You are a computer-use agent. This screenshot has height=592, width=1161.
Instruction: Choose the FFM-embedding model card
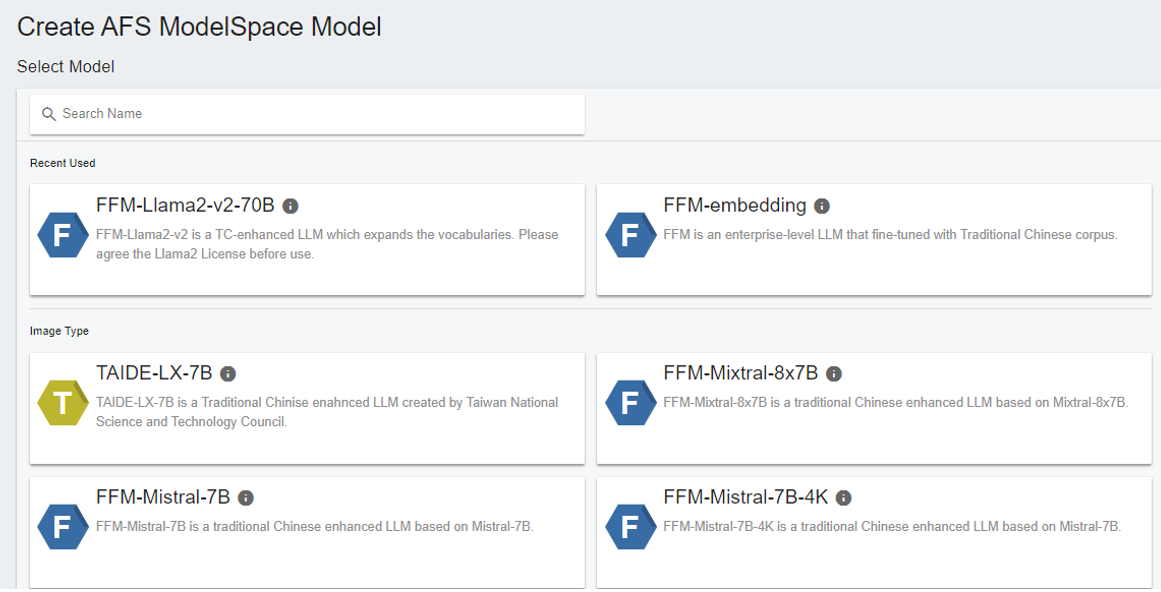coord(874,240)
